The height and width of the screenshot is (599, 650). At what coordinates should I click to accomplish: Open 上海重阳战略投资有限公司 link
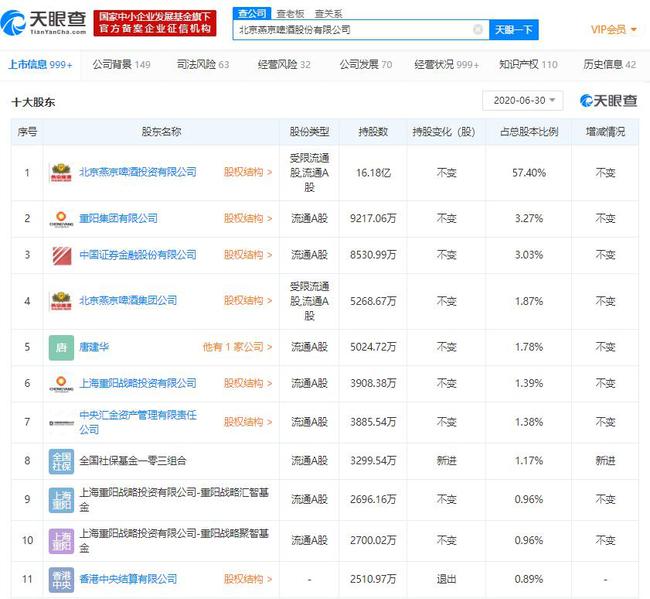tap(137, 383)
